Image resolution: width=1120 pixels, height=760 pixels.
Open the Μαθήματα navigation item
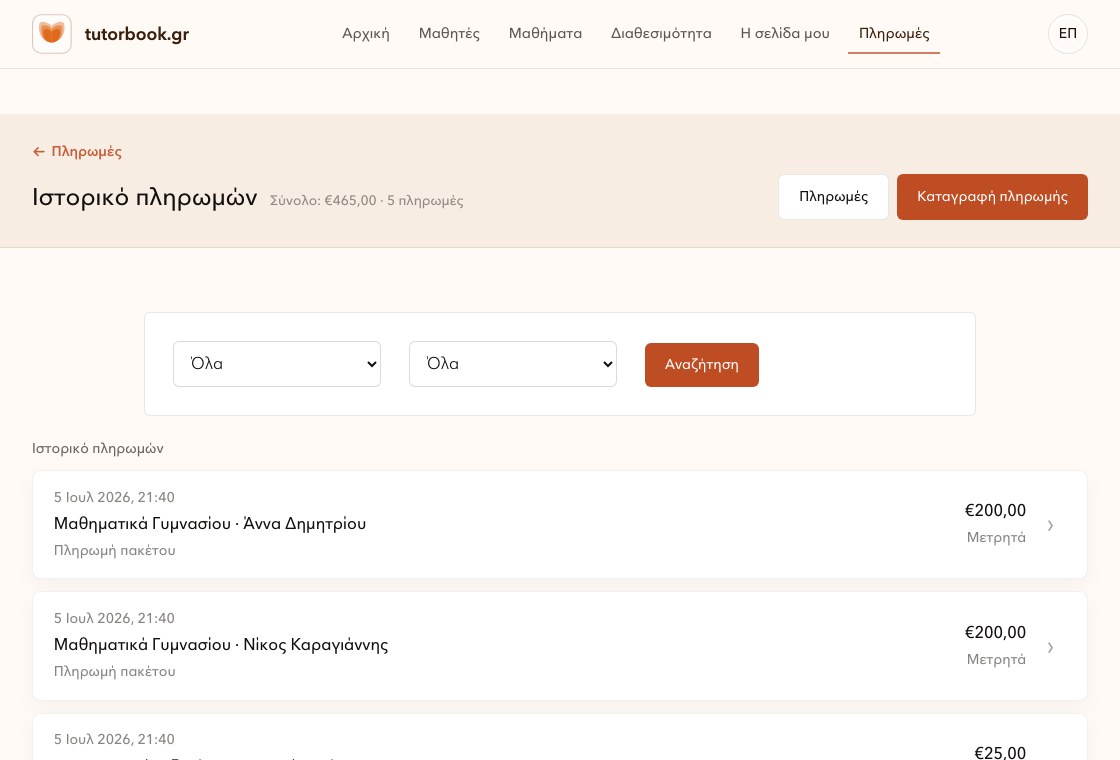(x=545, y=34)
